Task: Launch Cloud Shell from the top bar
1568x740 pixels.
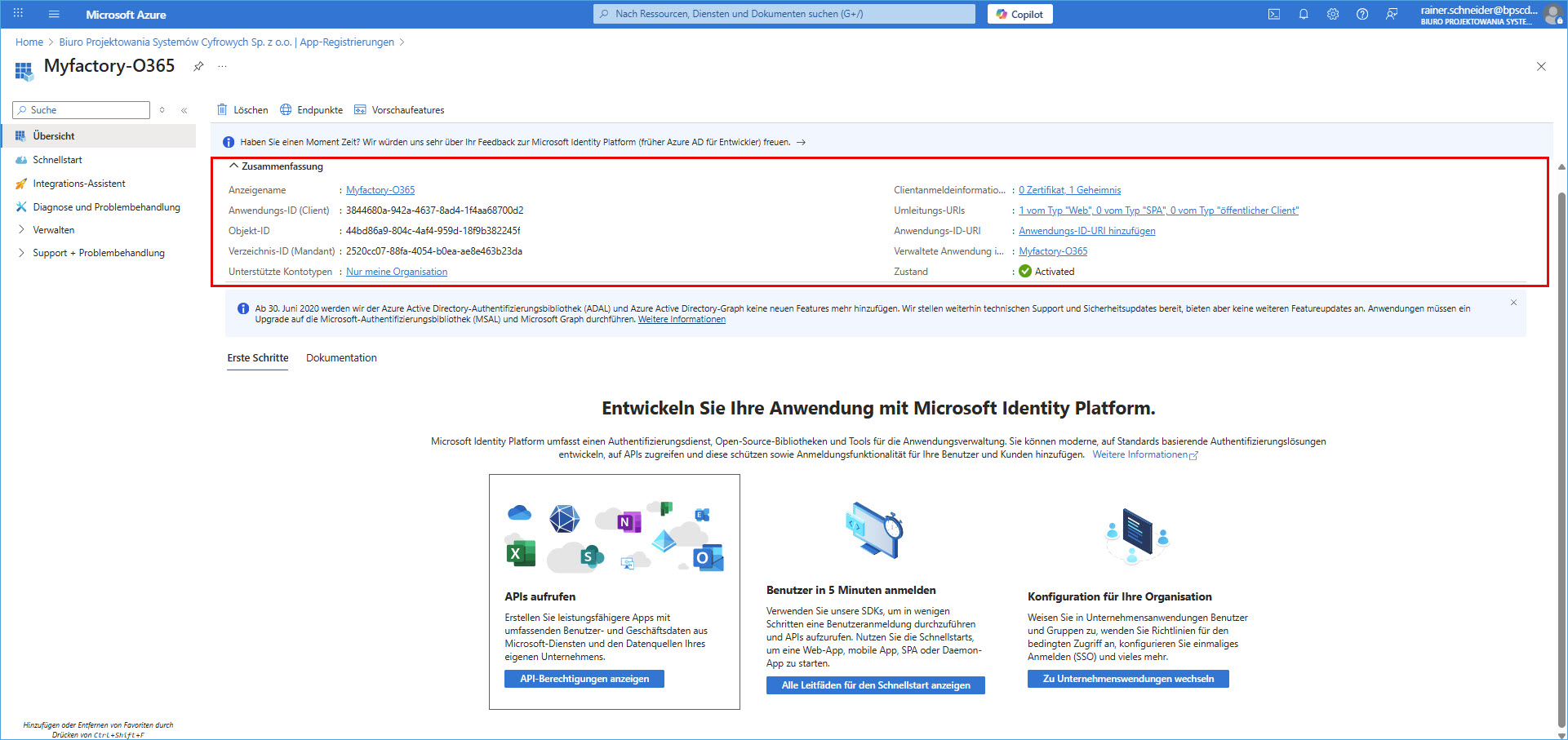Action: [x=1274, y=14]
